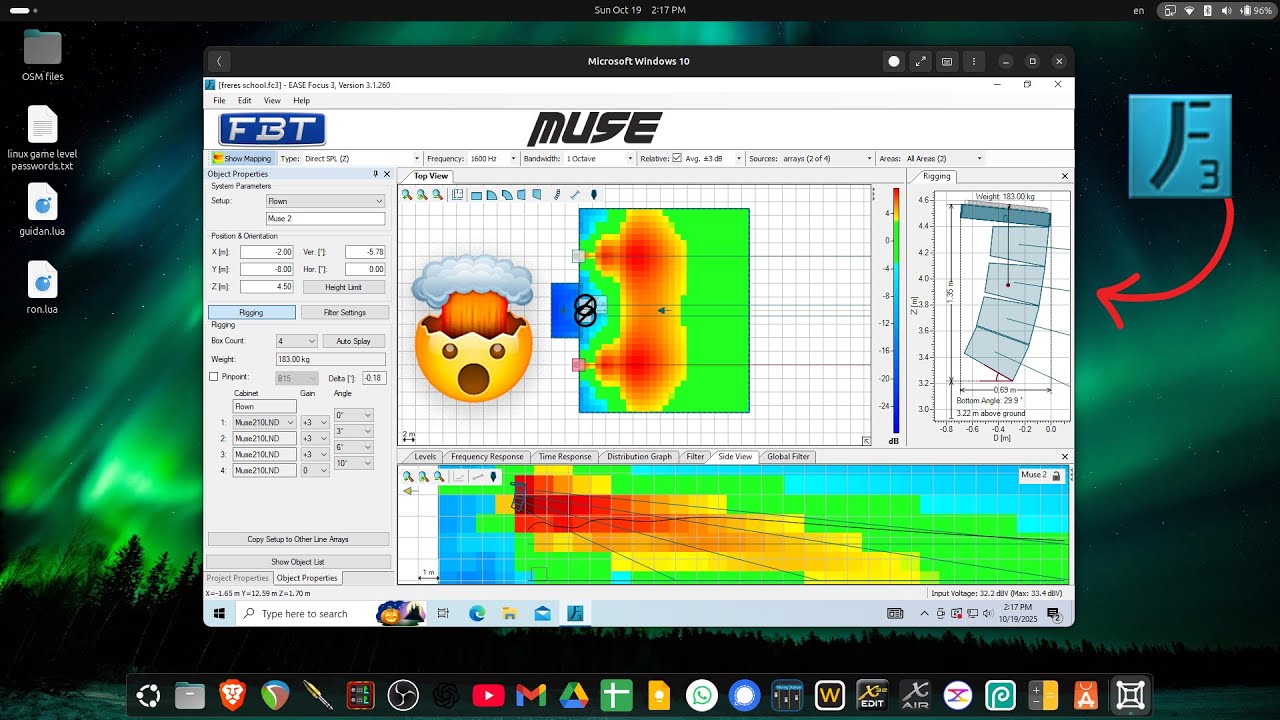Toggle Show Mapping button

click(241, 158)
